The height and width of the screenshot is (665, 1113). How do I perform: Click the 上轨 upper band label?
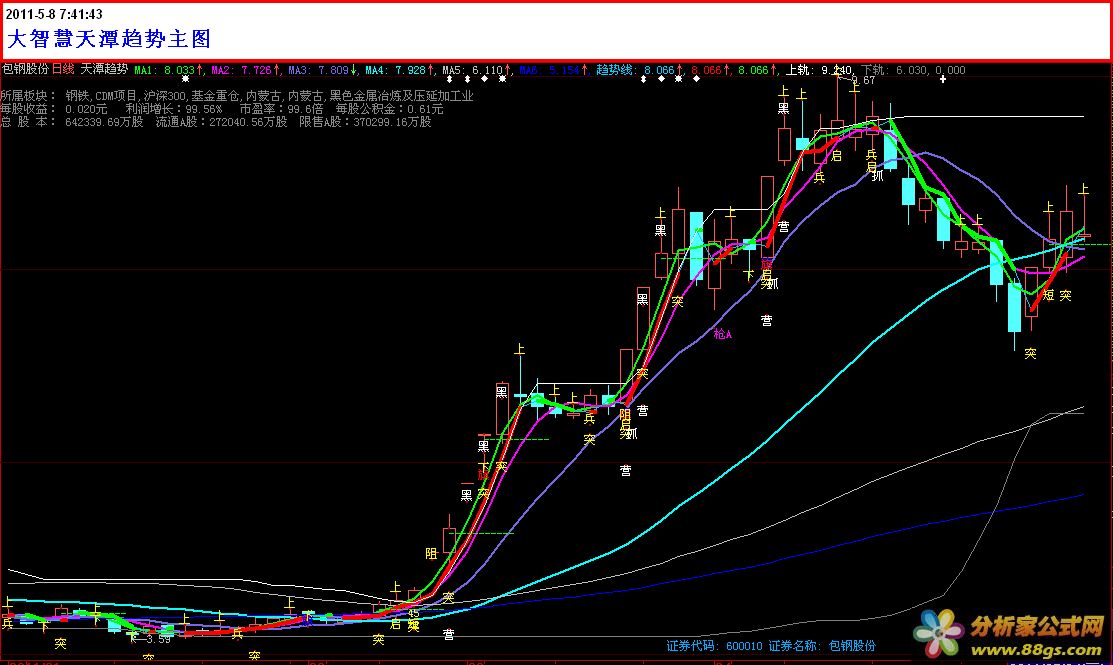(798, 70)
